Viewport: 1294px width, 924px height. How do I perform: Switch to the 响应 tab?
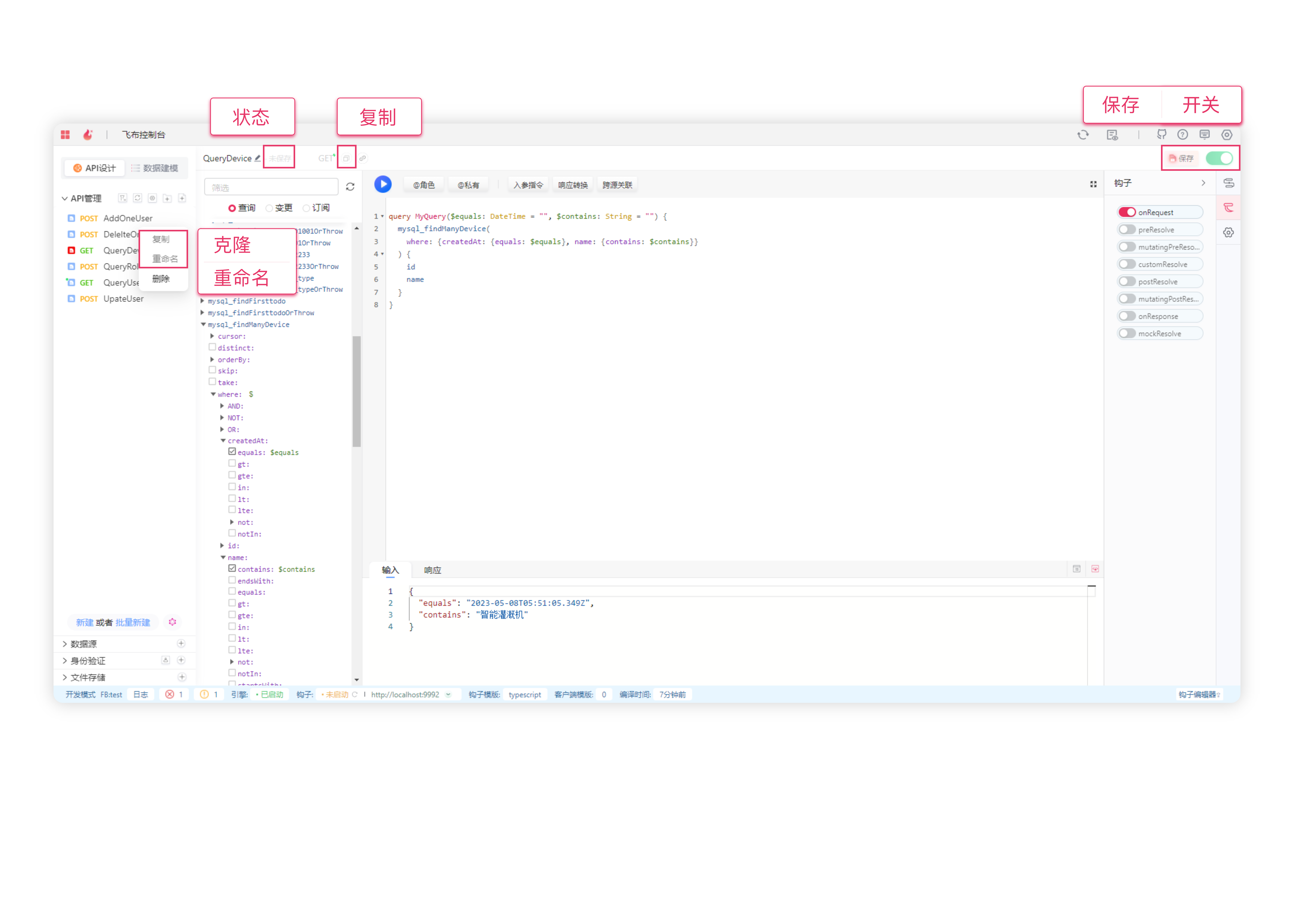click(x=433, y=570)
